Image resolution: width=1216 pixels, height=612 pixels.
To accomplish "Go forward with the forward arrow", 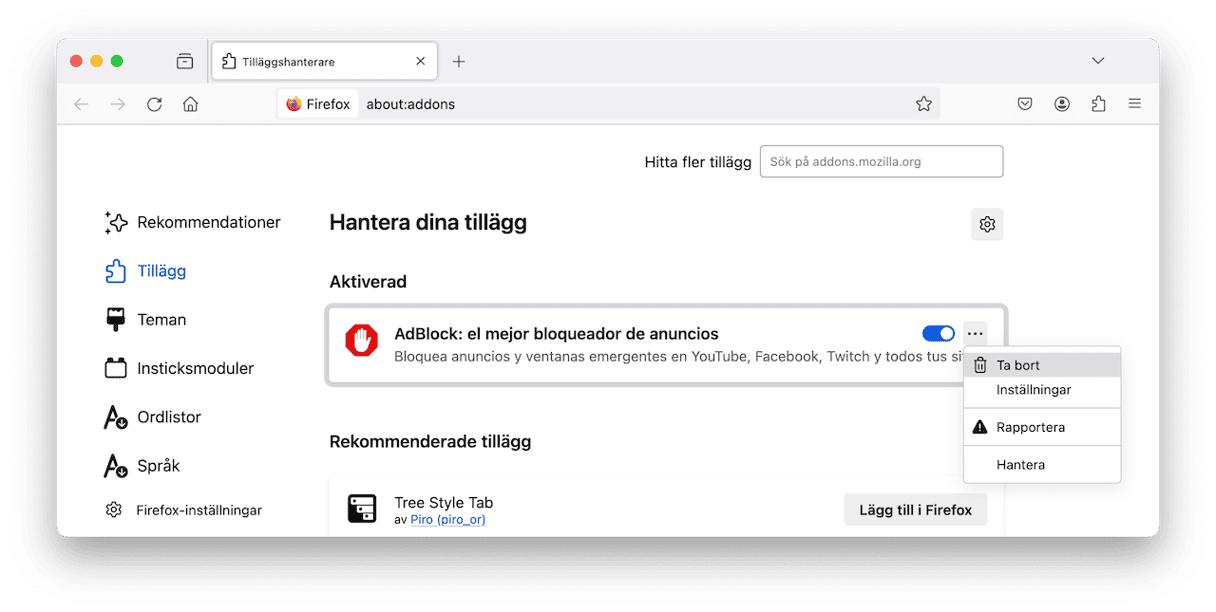I will [118, 104].
